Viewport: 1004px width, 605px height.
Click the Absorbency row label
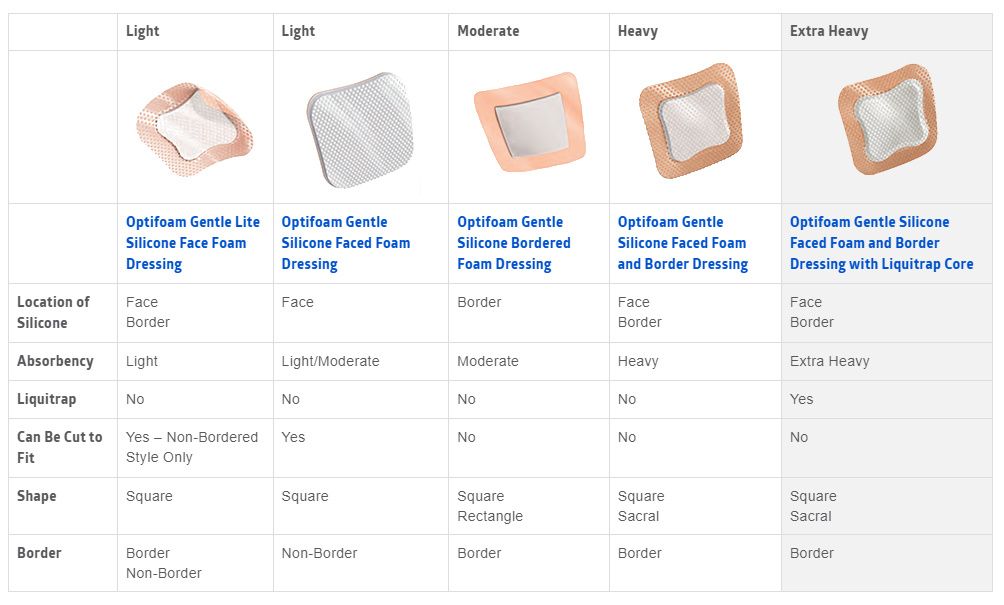point(55,361)
